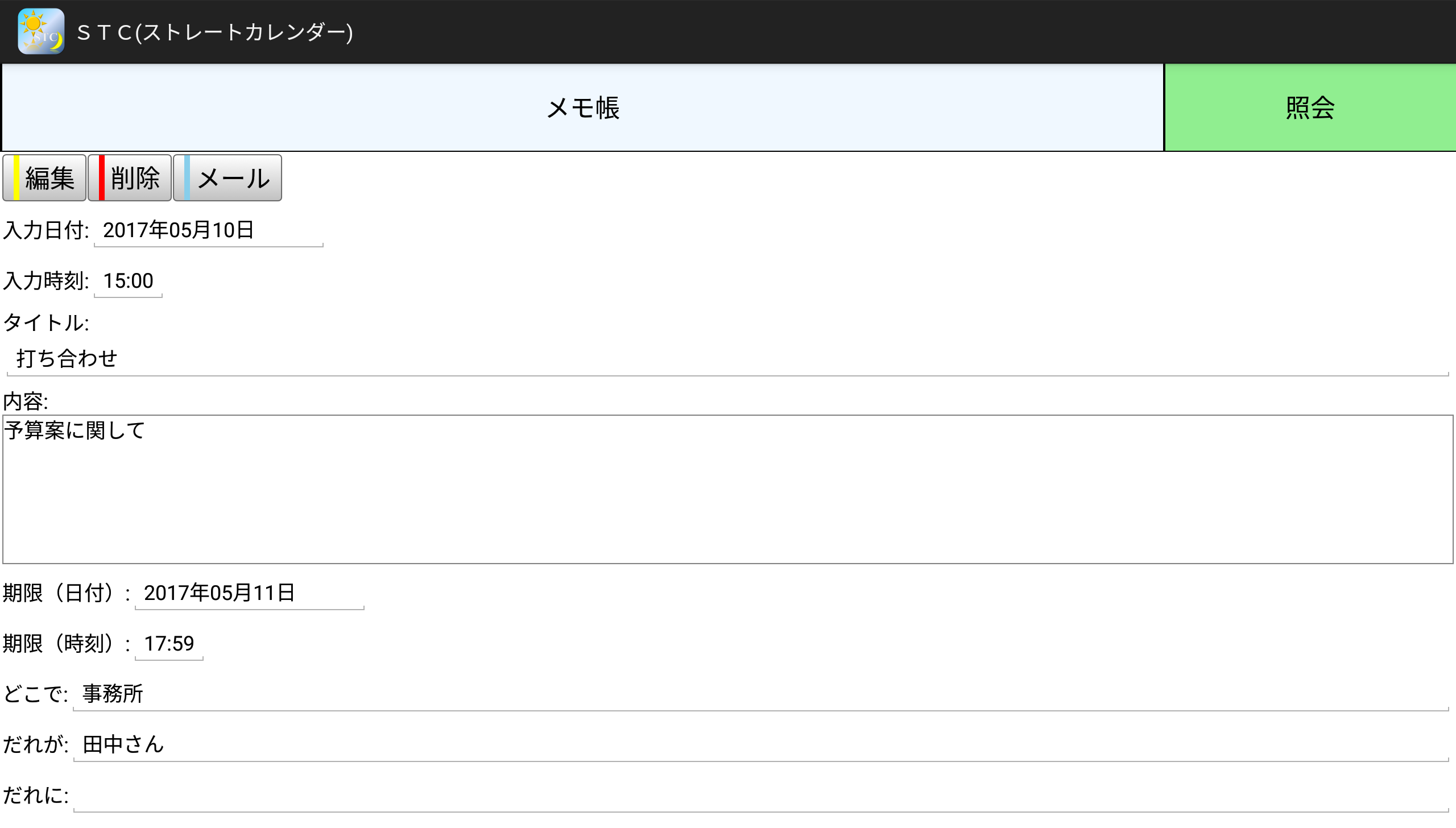Open the 期限（時刻） field showing 17:59

[x=169, y=644]
